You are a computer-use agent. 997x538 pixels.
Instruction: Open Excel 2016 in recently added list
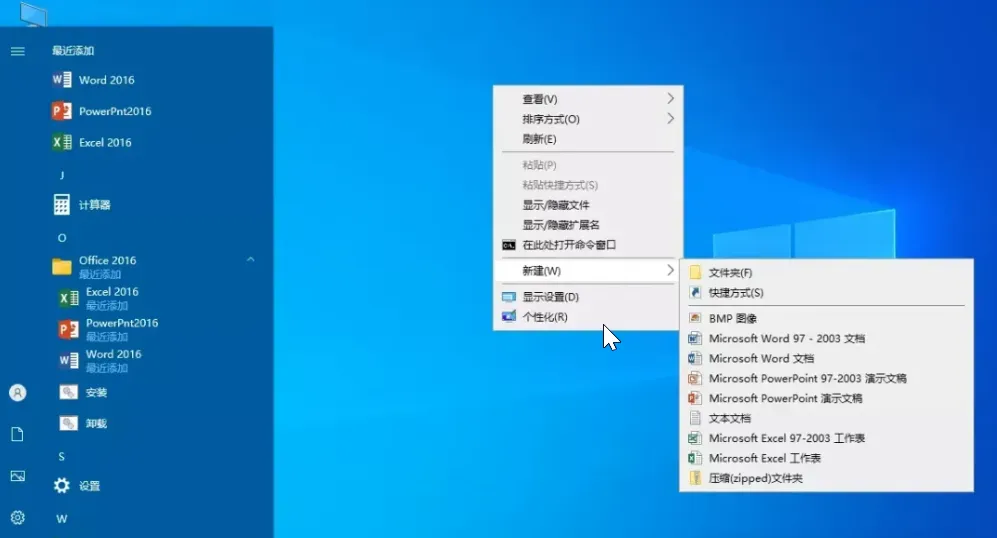tap(92, 142)
